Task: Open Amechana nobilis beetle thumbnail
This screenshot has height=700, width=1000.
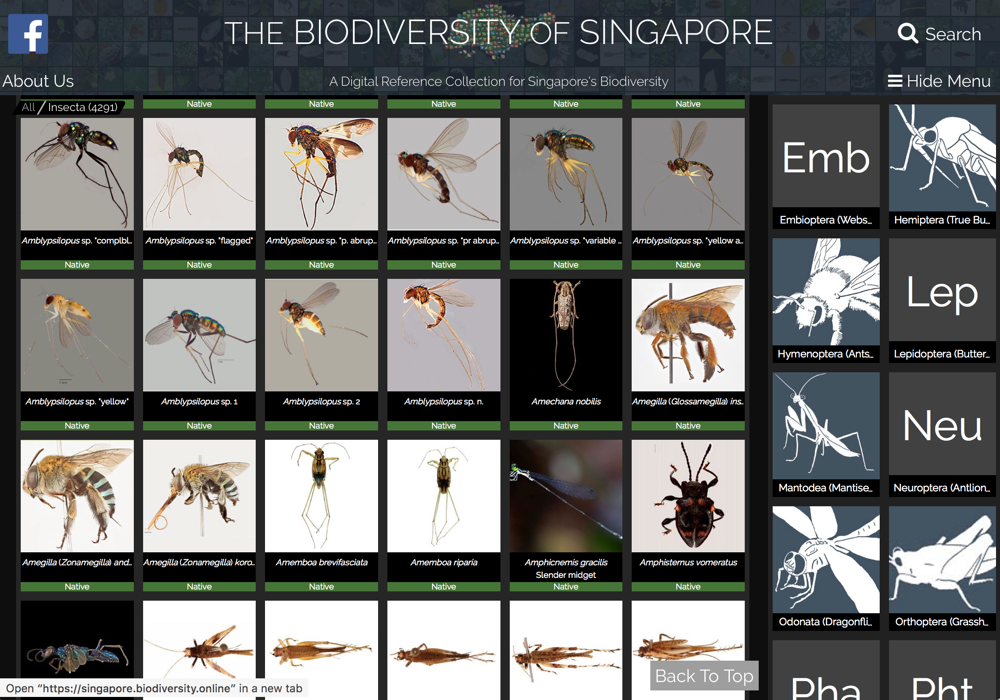Action: (x=566, y=335)
